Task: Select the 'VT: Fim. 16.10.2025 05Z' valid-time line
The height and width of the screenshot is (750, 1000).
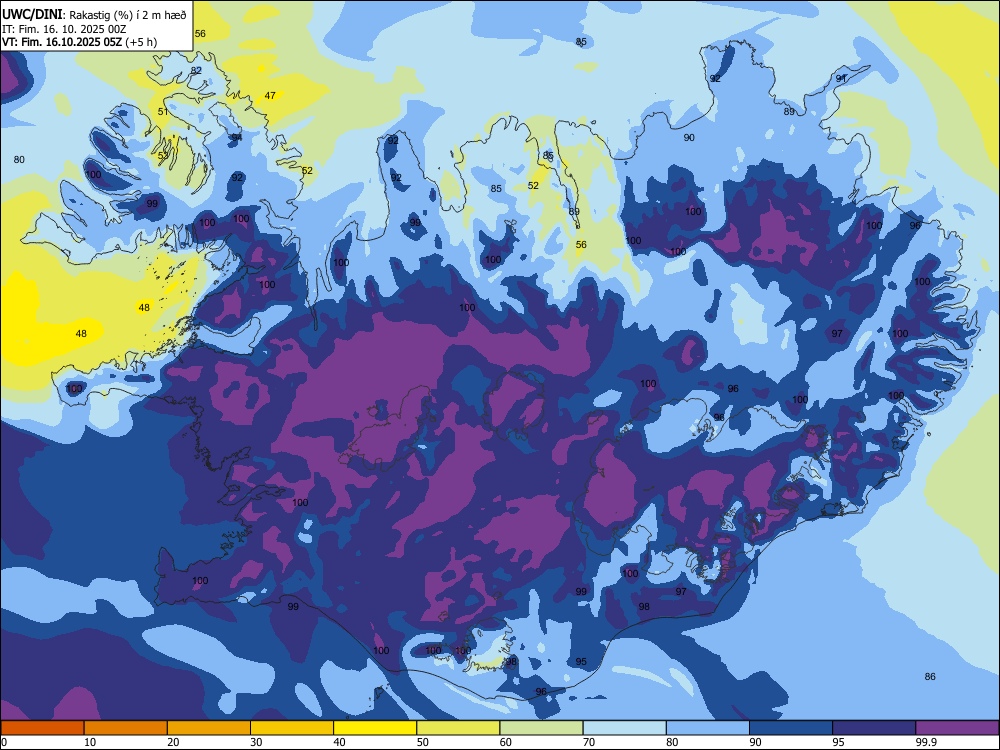Action: [62, 42]
